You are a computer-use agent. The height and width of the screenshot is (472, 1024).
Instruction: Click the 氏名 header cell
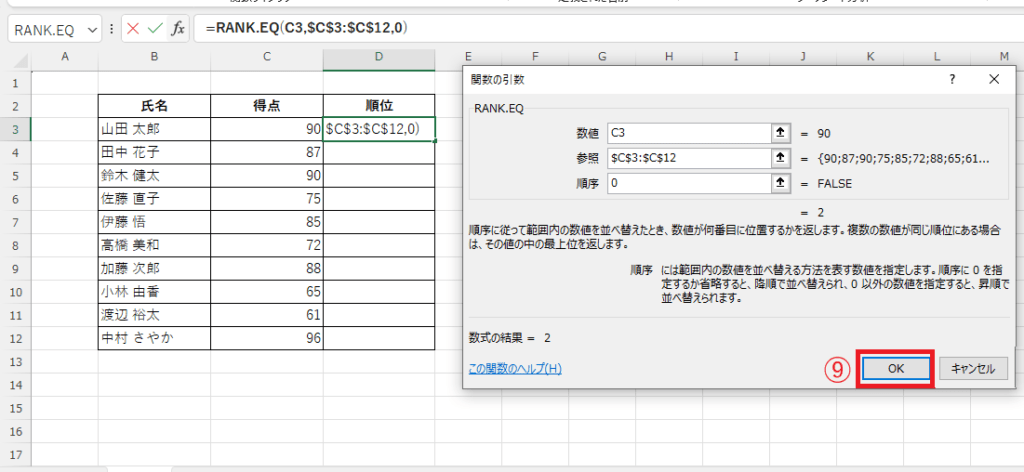point(154,106)
